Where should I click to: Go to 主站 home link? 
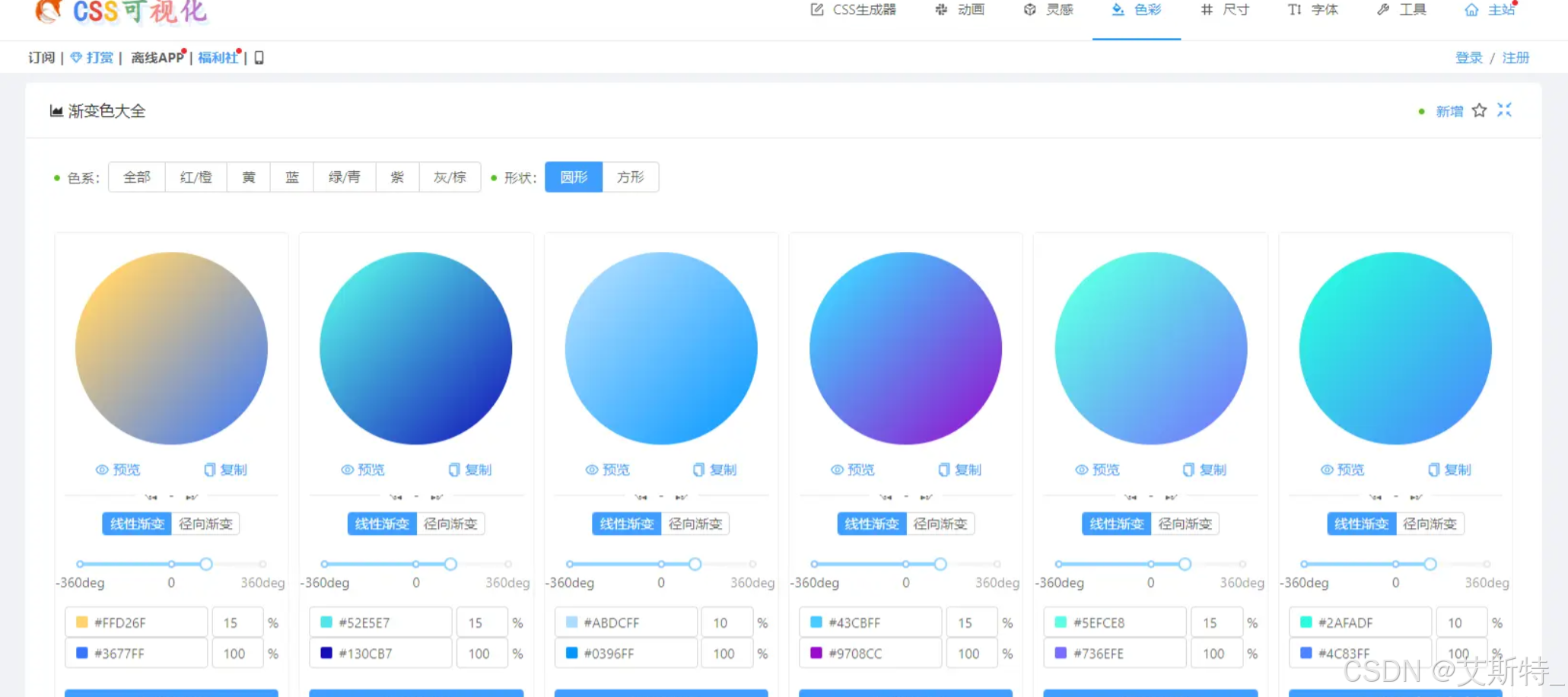(1490, 10)
